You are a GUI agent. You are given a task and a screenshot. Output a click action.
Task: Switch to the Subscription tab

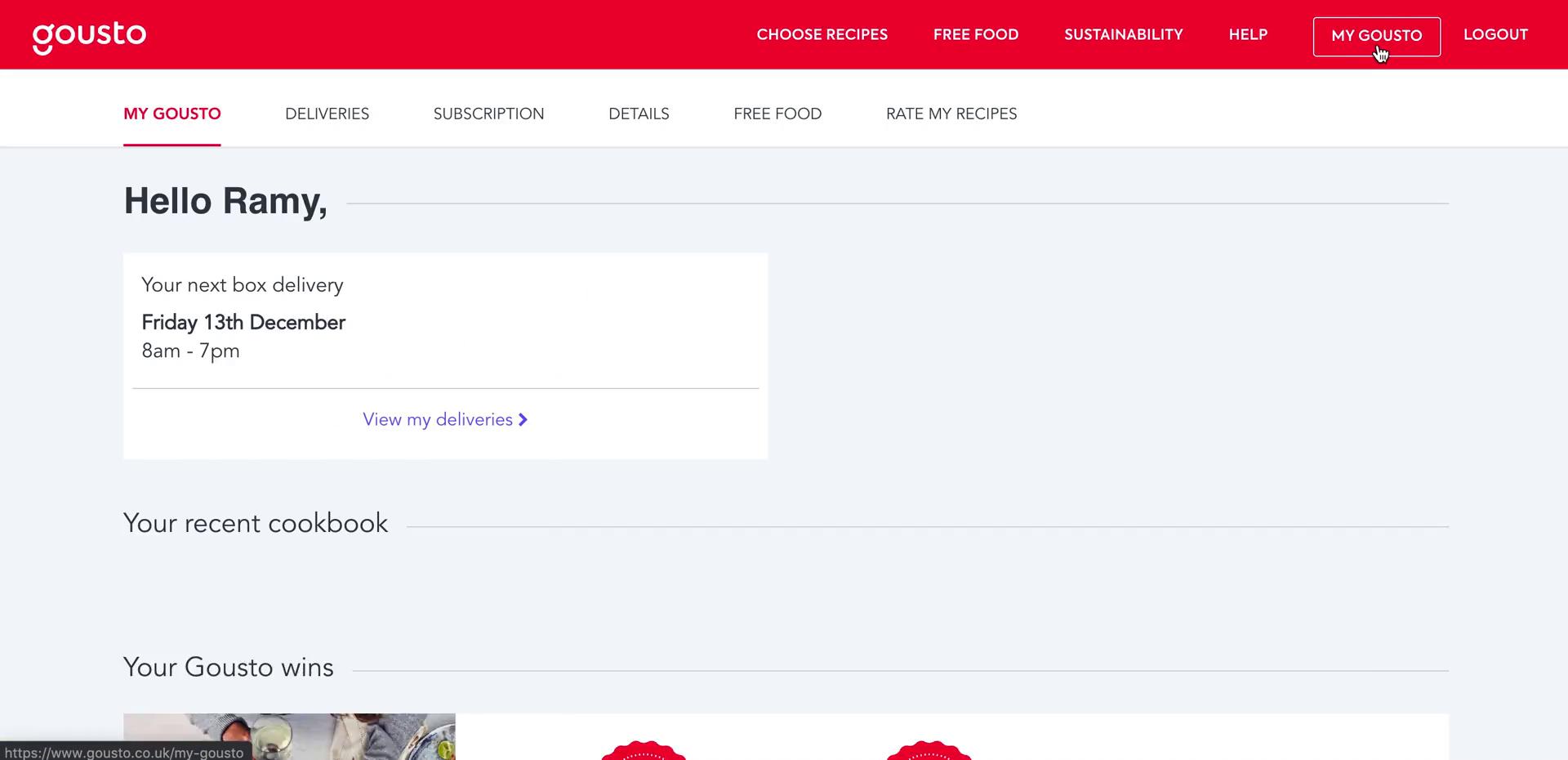488,114
